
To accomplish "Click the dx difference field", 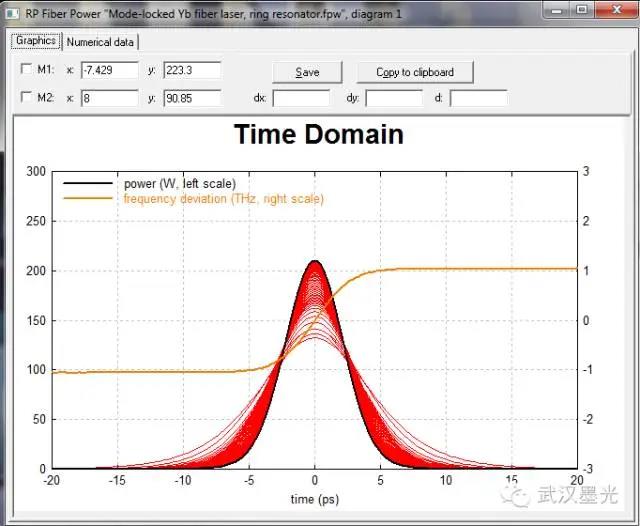I will (x=301, y=98).
